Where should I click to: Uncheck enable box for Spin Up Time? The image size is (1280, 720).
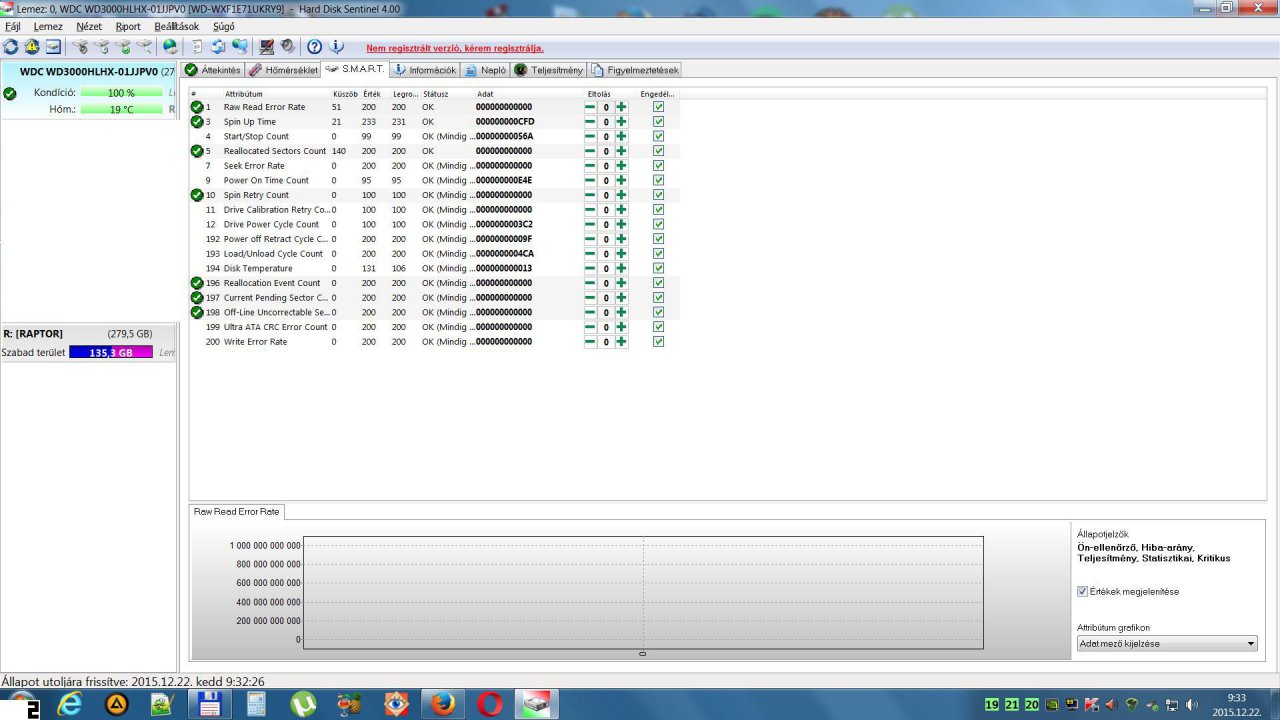658,122
